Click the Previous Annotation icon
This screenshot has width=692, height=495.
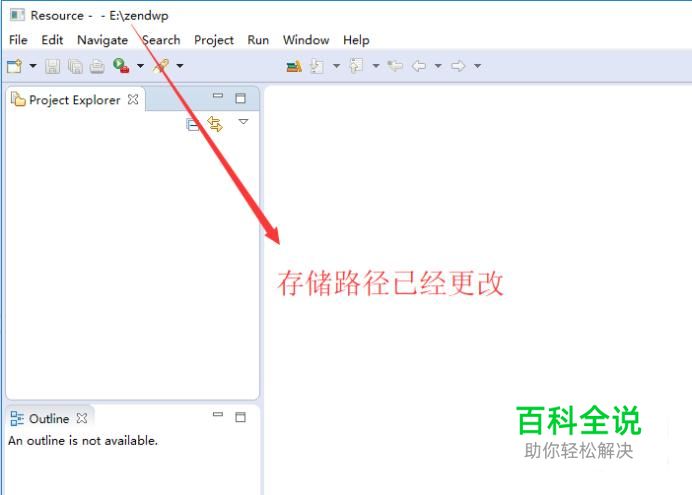[x=356, y=65]
